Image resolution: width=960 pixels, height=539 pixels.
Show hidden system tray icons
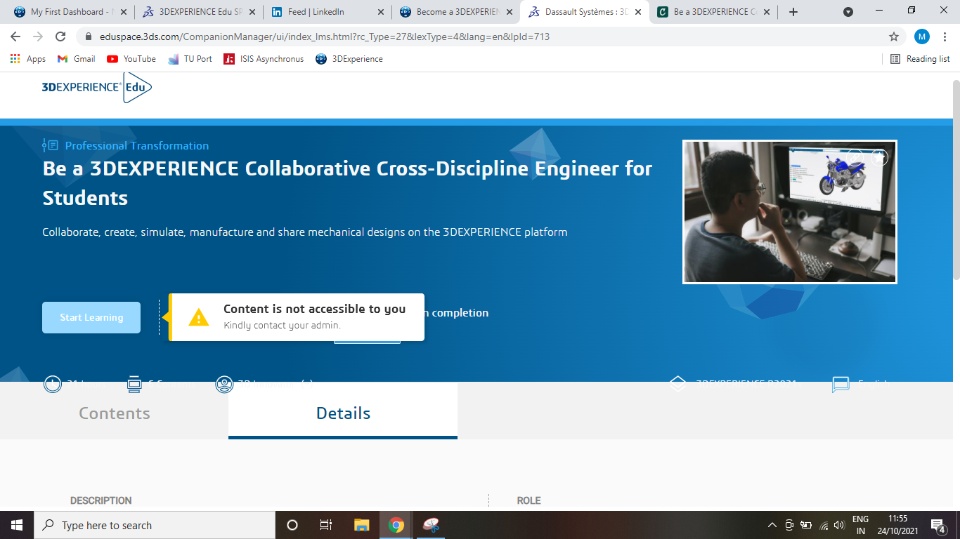772,525
